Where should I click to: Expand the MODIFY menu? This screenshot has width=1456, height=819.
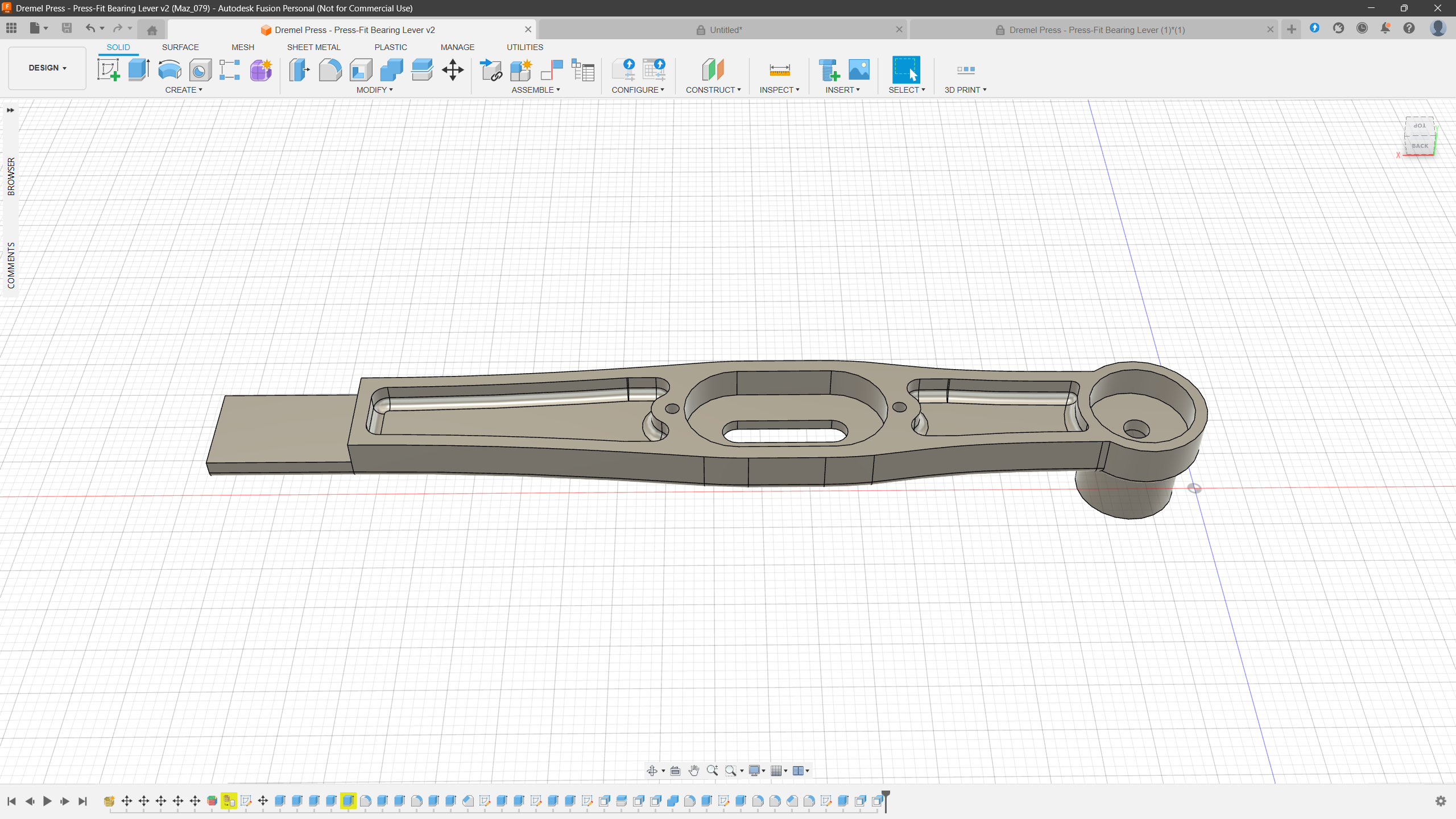coord(375,90)
